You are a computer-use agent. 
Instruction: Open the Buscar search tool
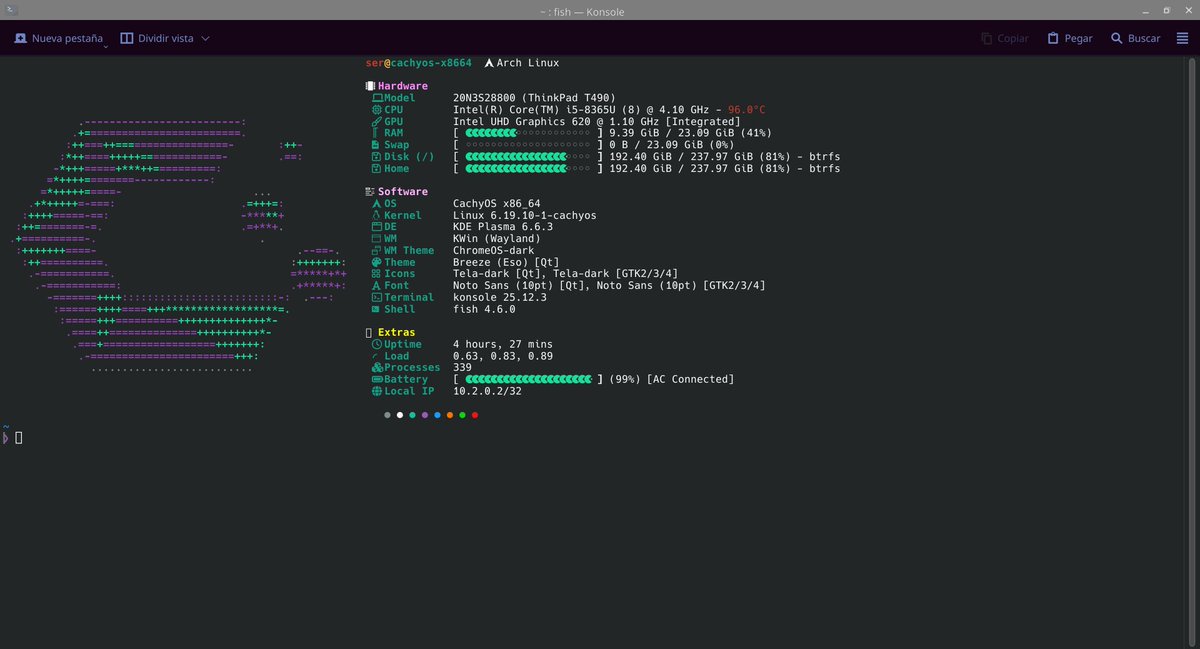(x=1135, y=38)
